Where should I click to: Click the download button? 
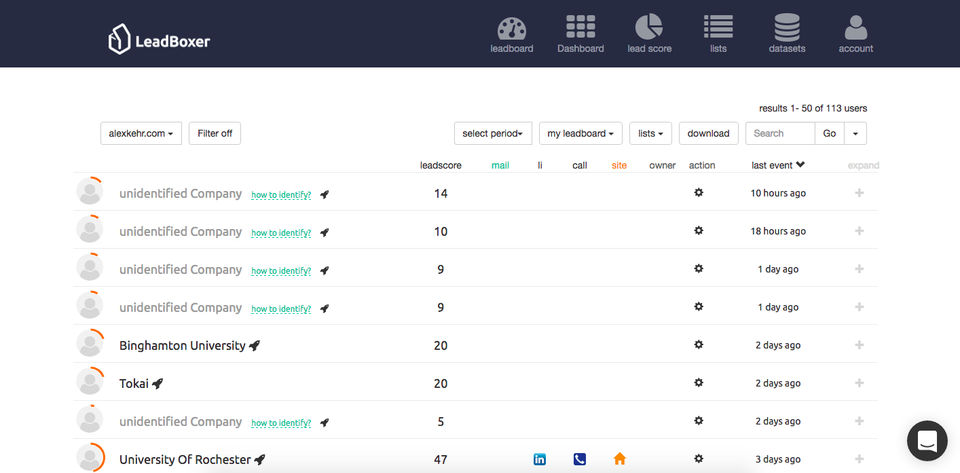tap(708, 133)
